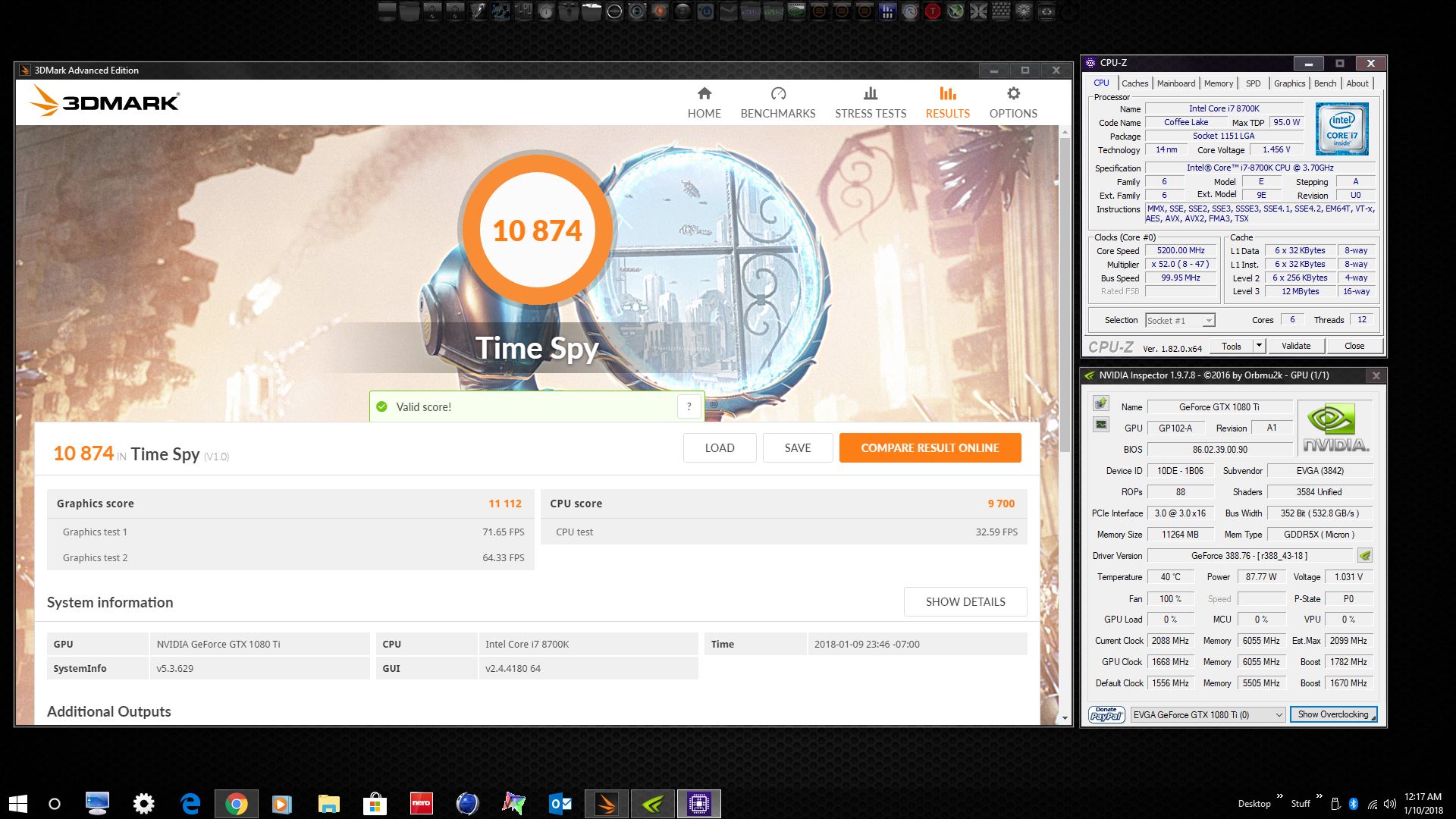
Task: Launch Nero from the taskbar
Action: click(421, 803)
